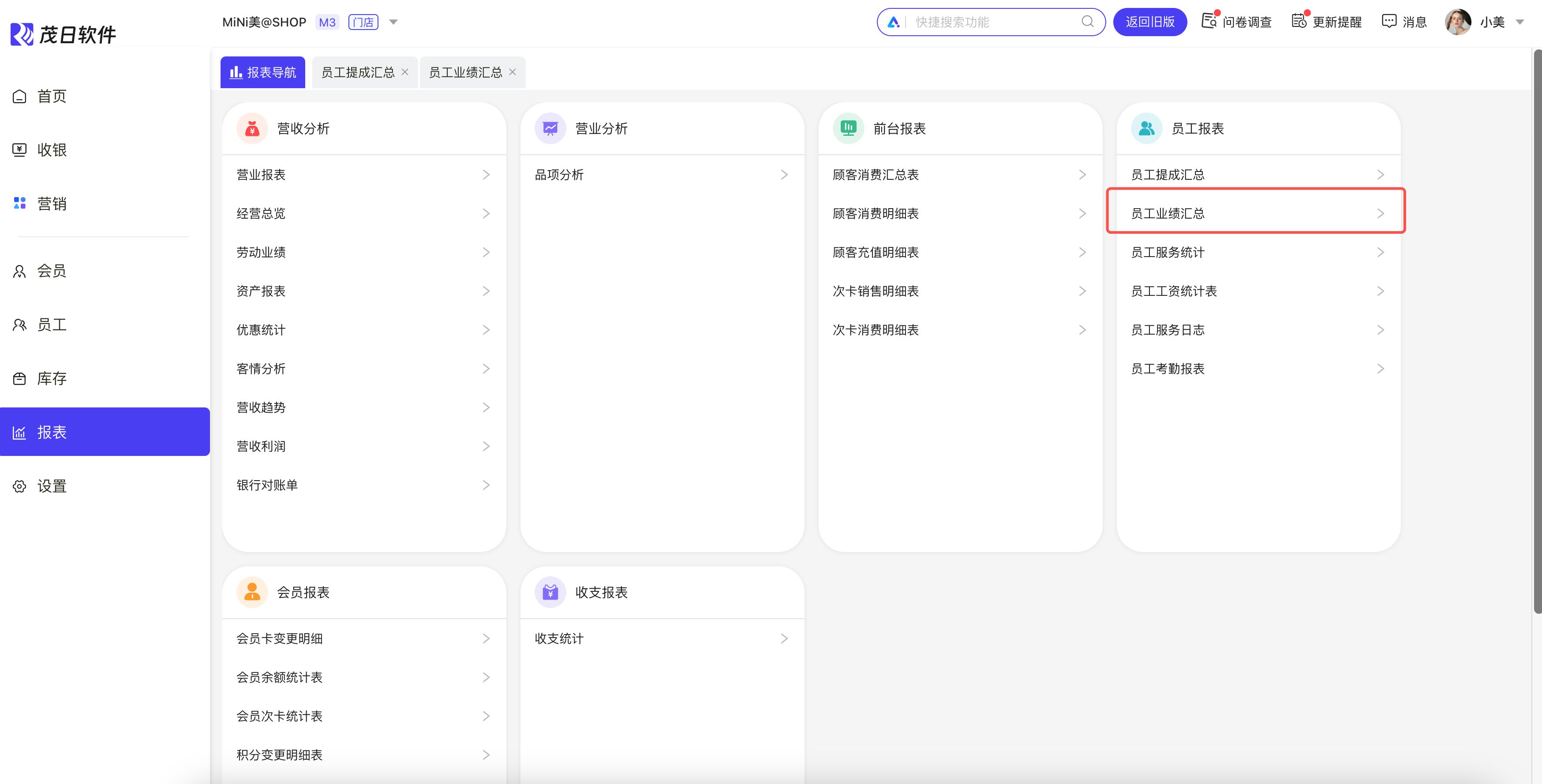Open 收支统计 report
Viewport: 1542px width, 784px height.
click(662, 638)
